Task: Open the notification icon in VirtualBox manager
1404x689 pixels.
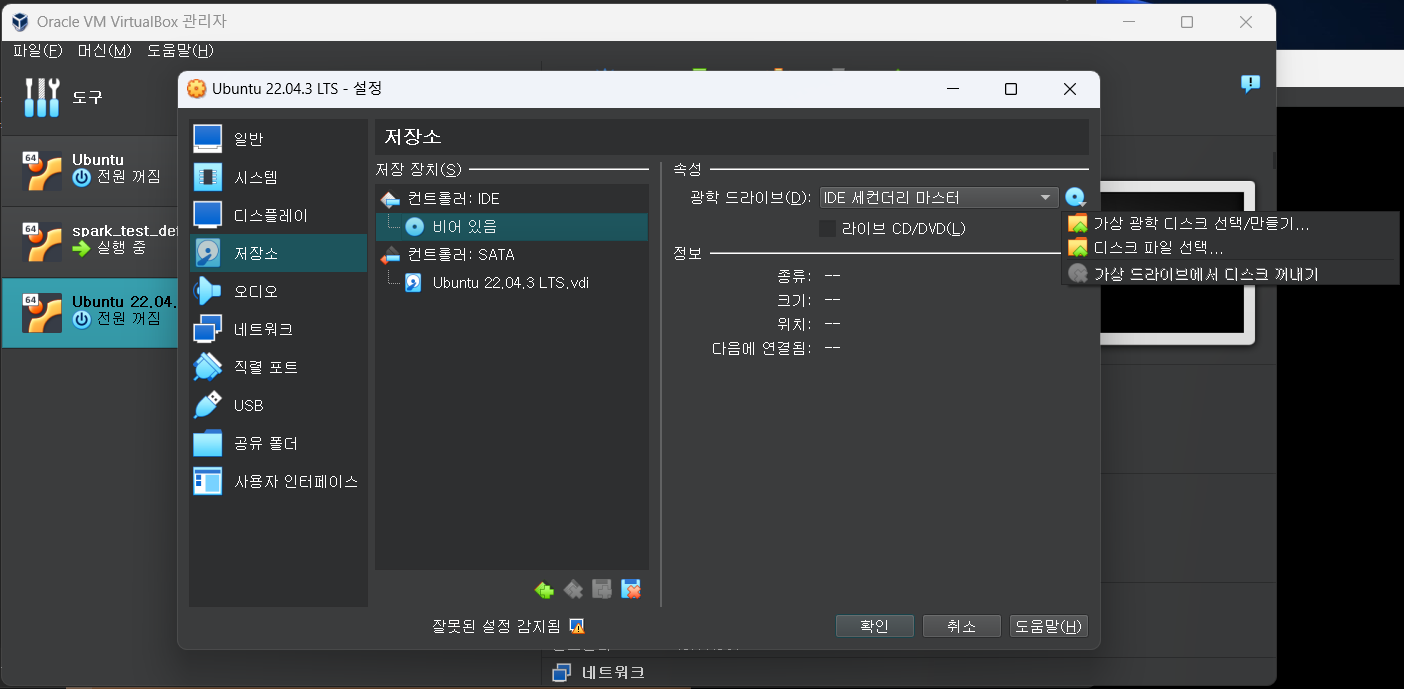Action: coord(1250,84)
